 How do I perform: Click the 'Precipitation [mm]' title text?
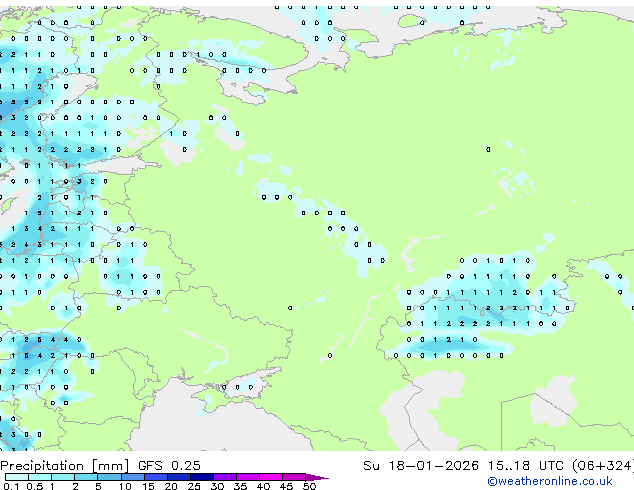click(65, 466)
